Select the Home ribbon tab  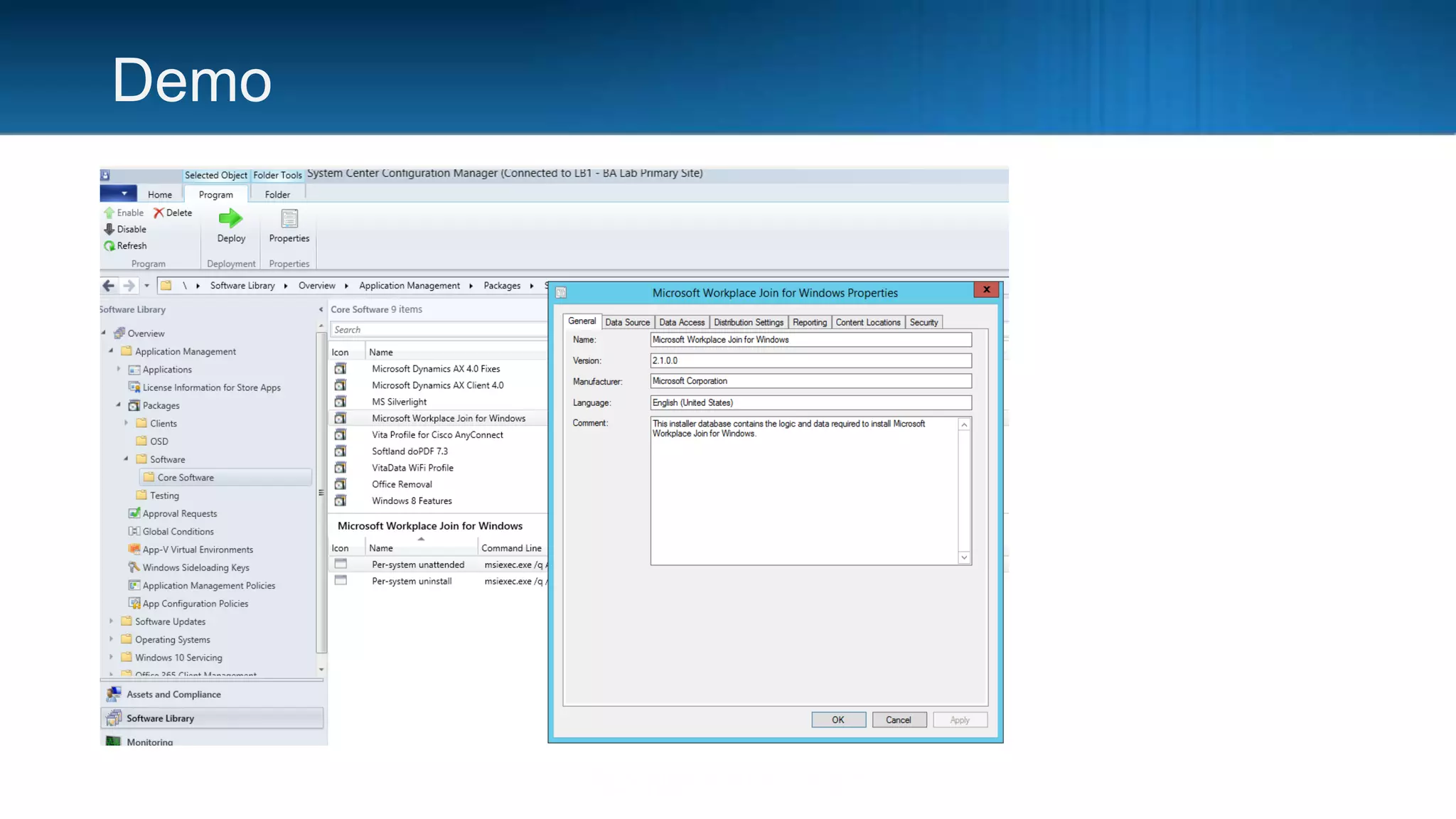click(160, 194)
